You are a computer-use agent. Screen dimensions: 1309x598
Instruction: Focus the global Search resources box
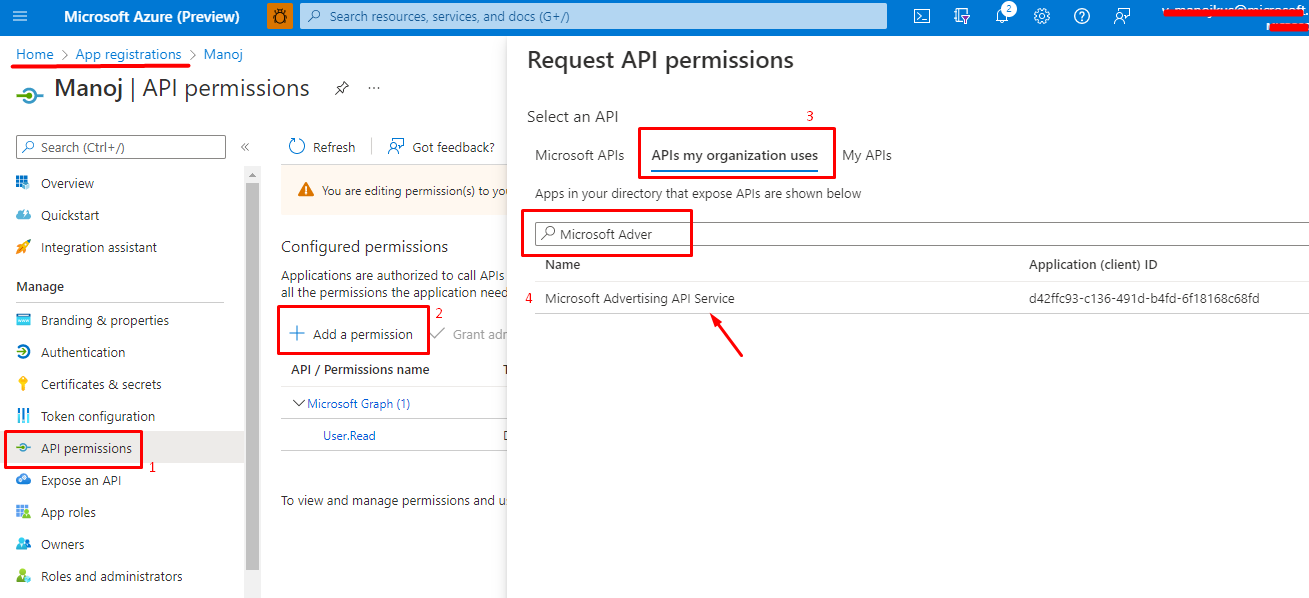coord(594,16)
